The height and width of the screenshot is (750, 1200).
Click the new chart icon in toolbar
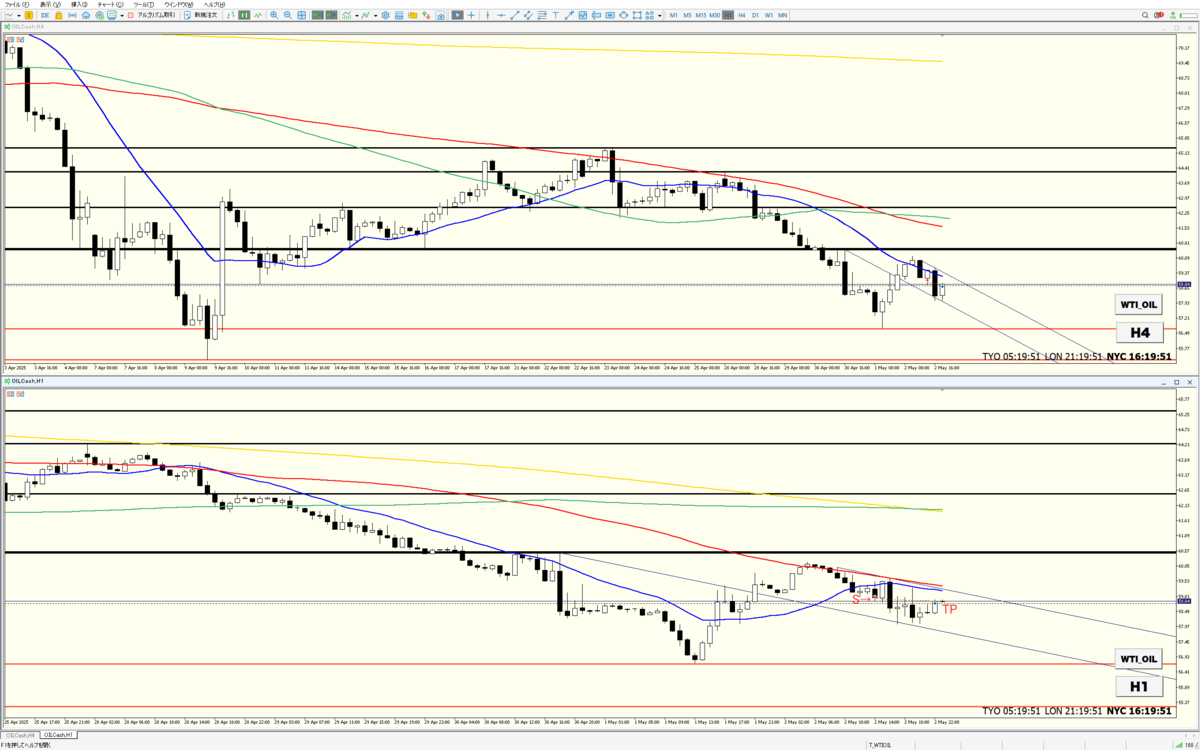pyautogui.click(x=9, y=15)
